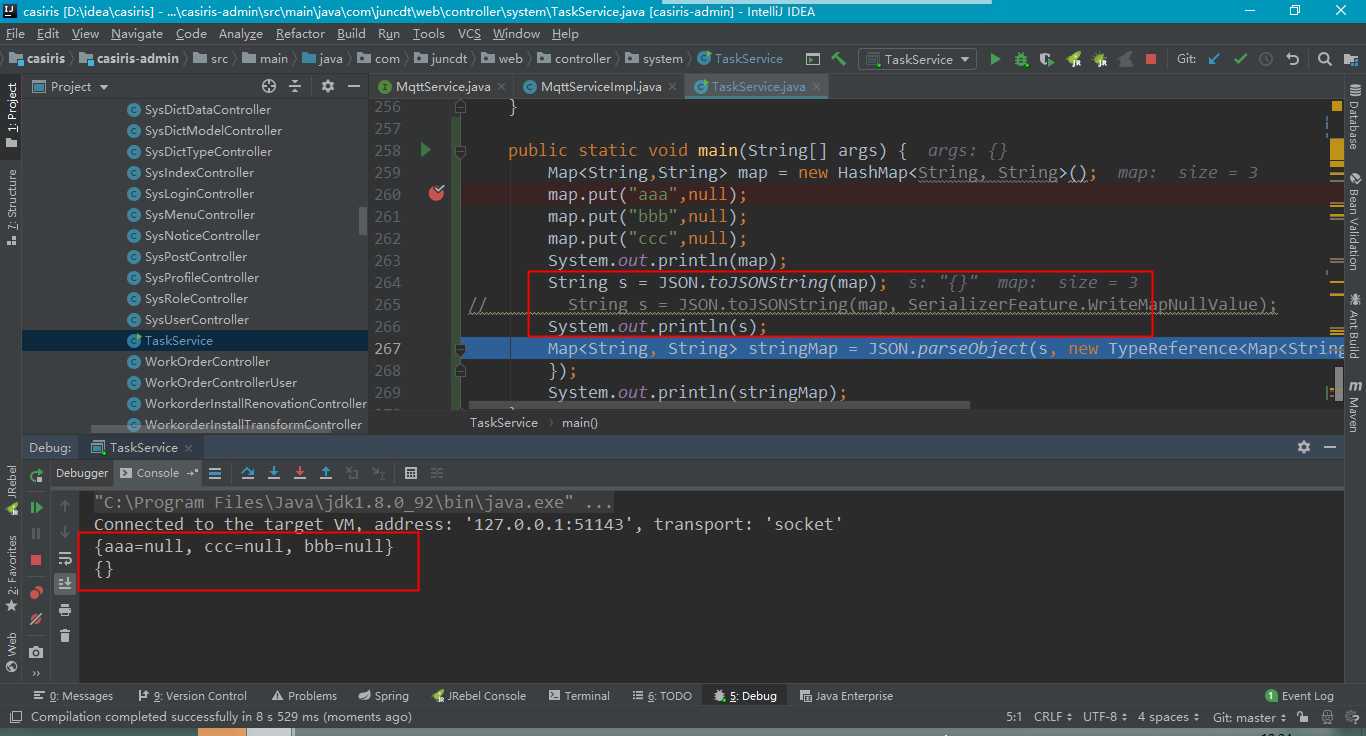
Task: Update project via Git blue arrow
Action: coord(1214,59)
